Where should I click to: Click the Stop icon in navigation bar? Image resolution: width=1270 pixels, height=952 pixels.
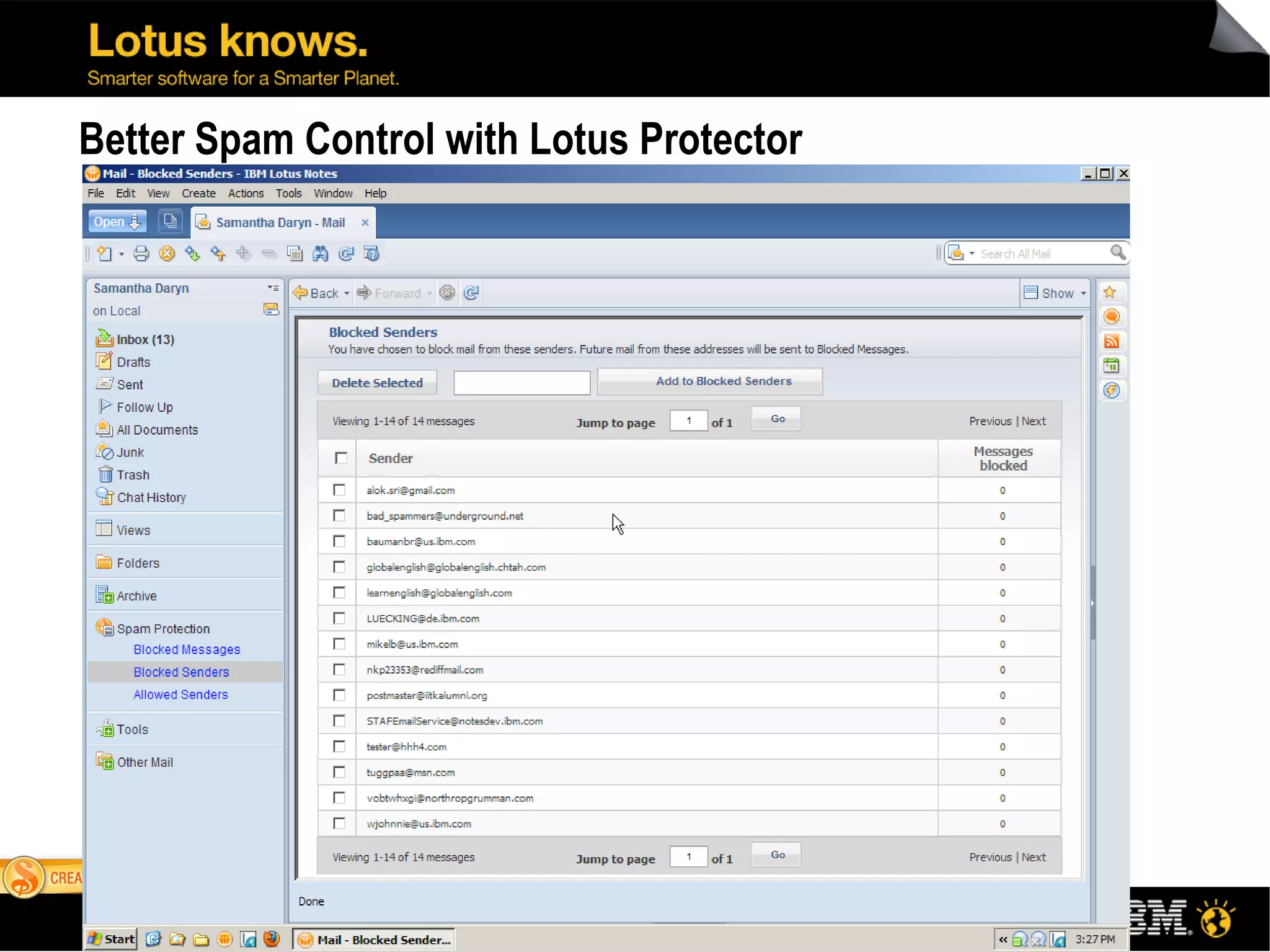click(x=447, y=293)
